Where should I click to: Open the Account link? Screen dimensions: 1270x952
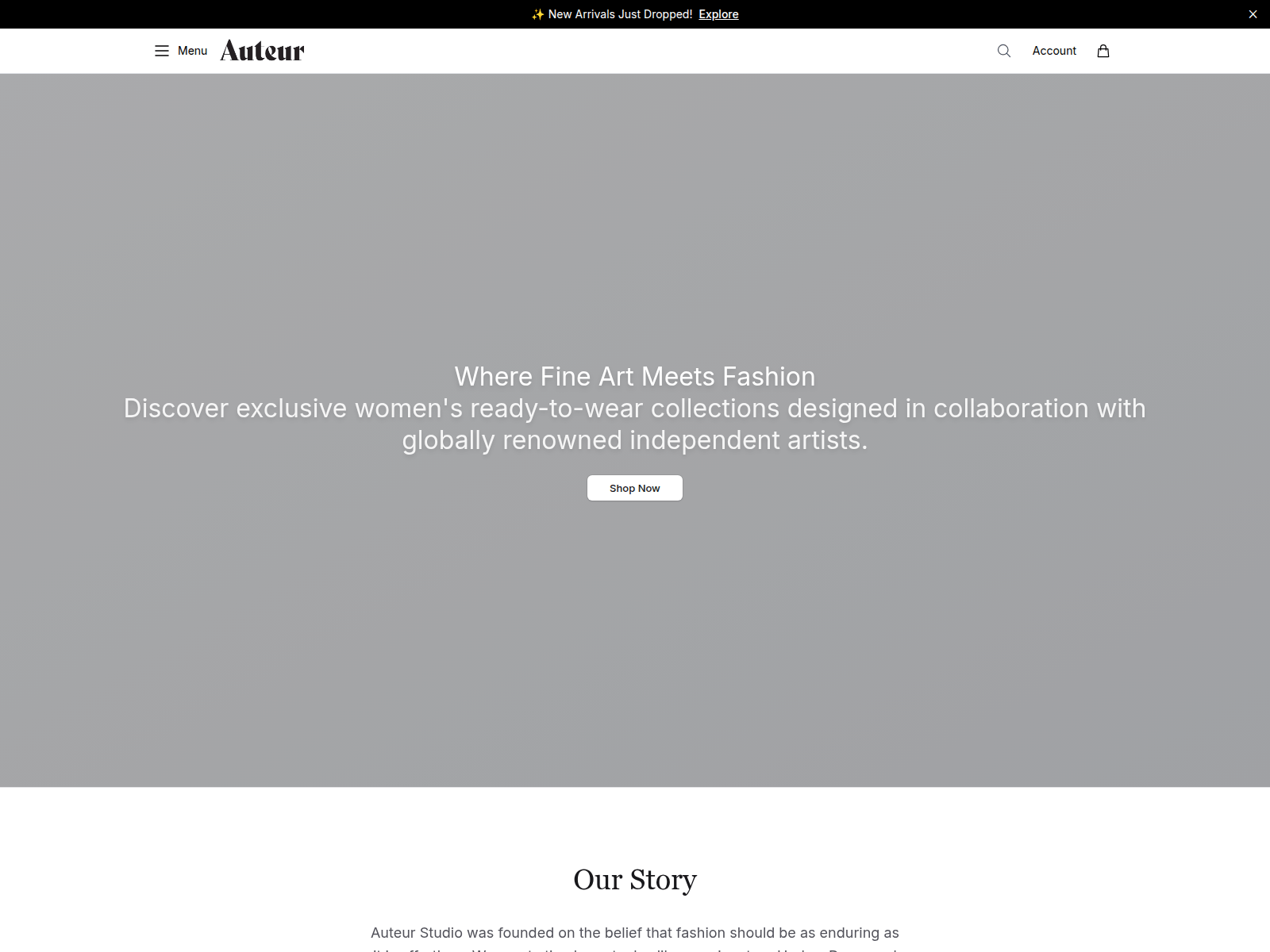click(1054, 51)
